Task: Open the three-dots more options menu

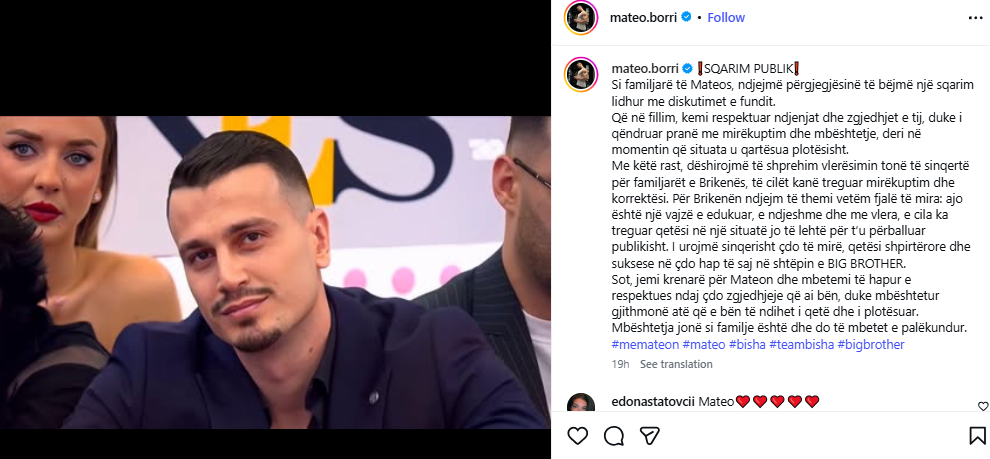Action: (975, 18)
